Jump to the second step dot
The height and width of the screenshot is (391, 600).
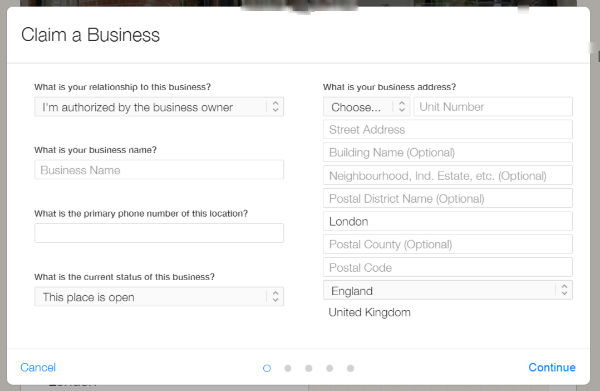tap(288, 368)
